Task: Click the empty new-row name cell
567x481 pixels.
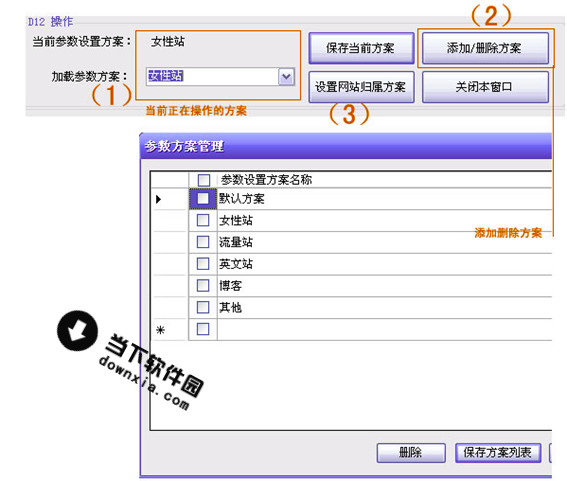Action: click(384, 329)
